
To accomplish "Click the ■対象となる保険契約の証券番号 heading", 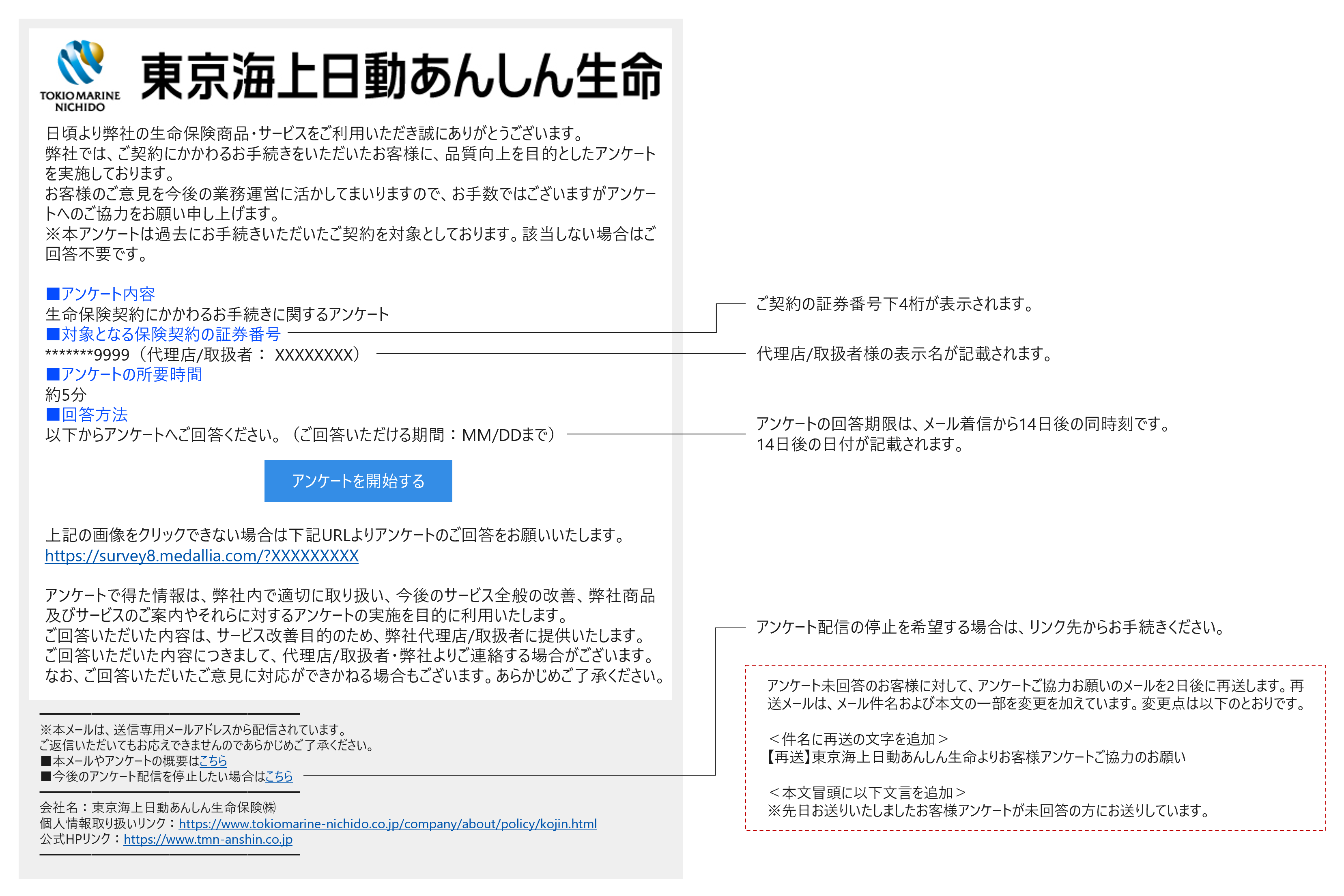I will [x=163, y=334].
